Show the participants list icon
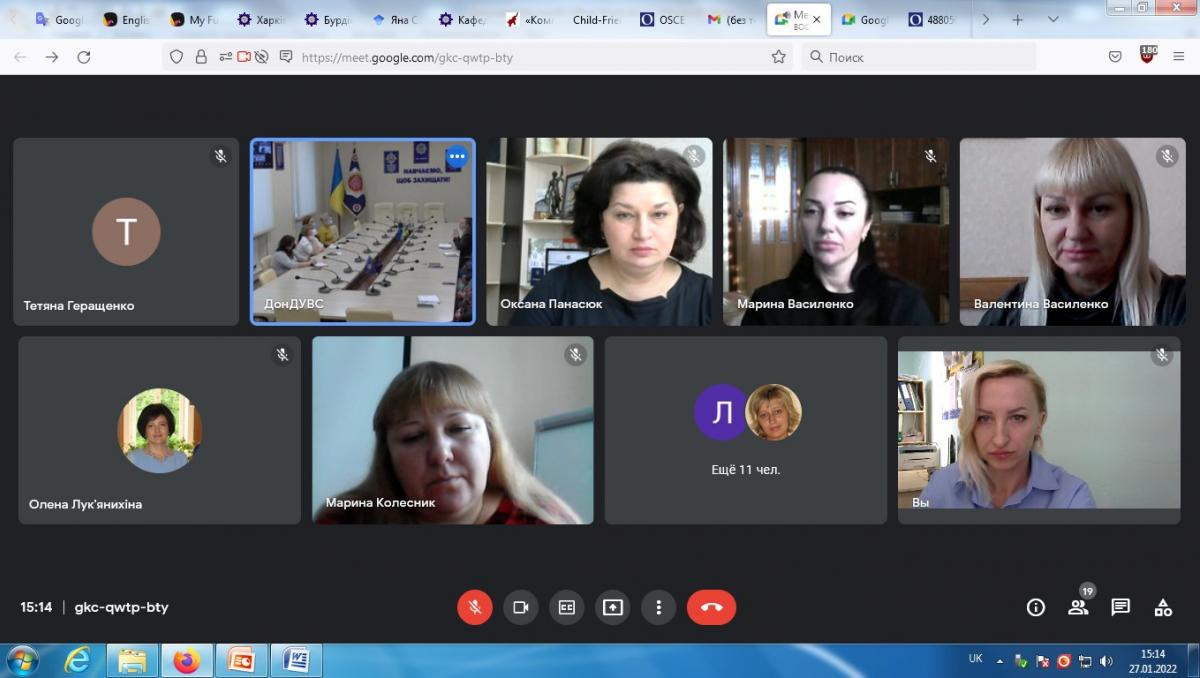Screen dimensions: 1200x678 1078,607
